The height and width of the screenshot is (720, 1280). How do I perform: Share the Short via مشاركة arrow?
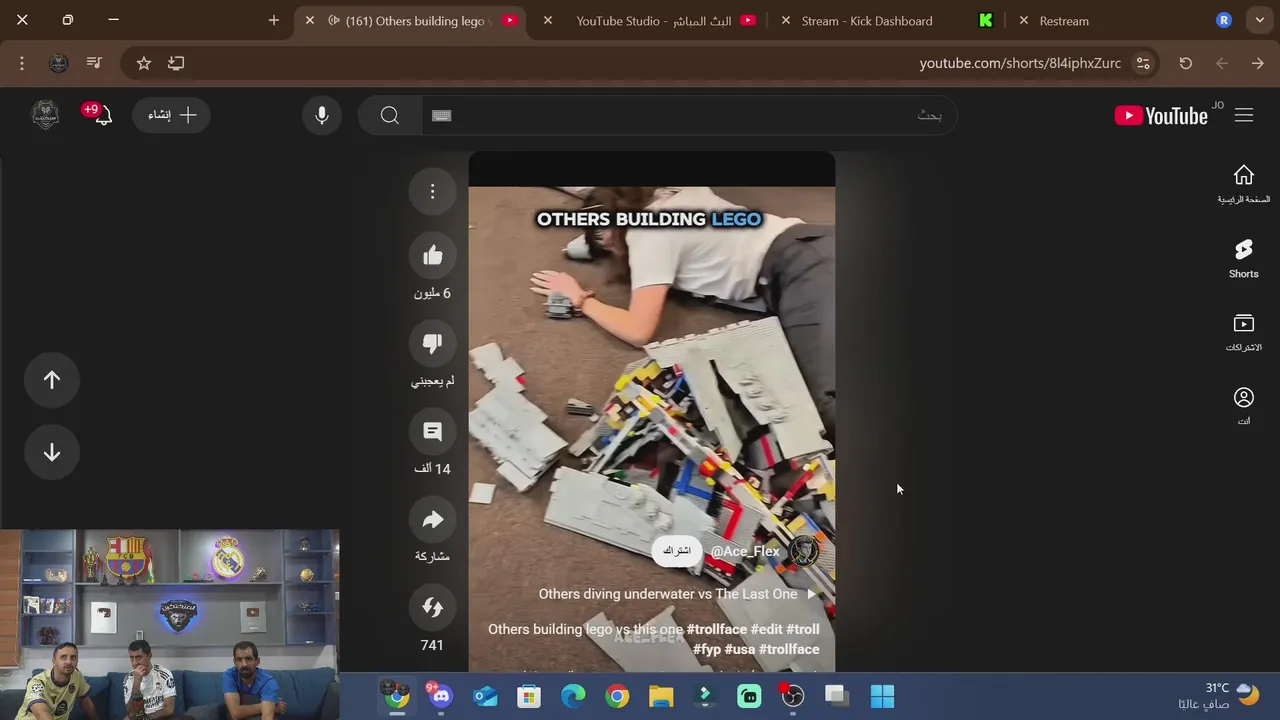[x=432, y=520]
